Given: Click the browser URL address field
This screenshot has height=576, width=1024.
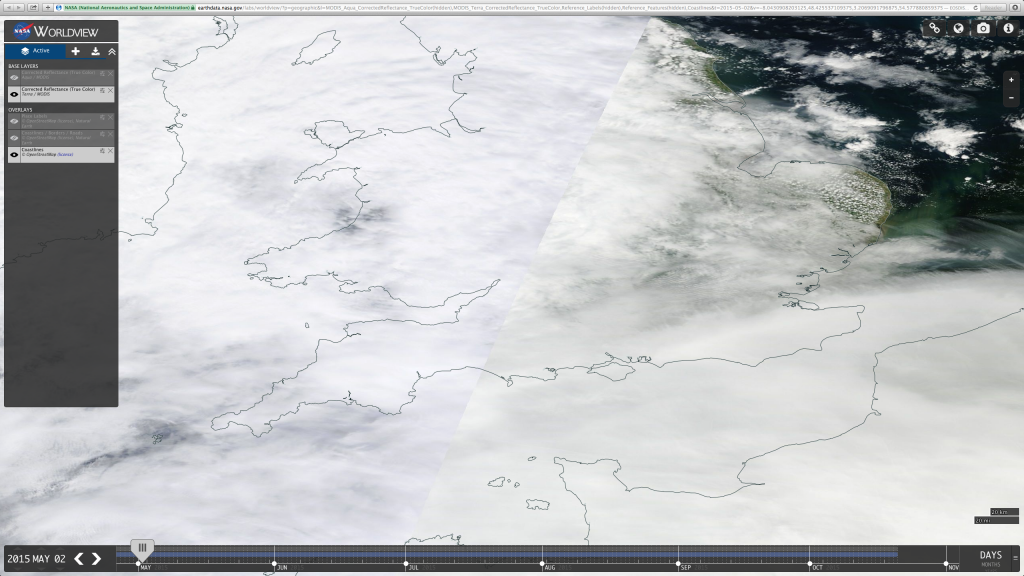Looking at the screenshot, I should (x=516, y=7).
